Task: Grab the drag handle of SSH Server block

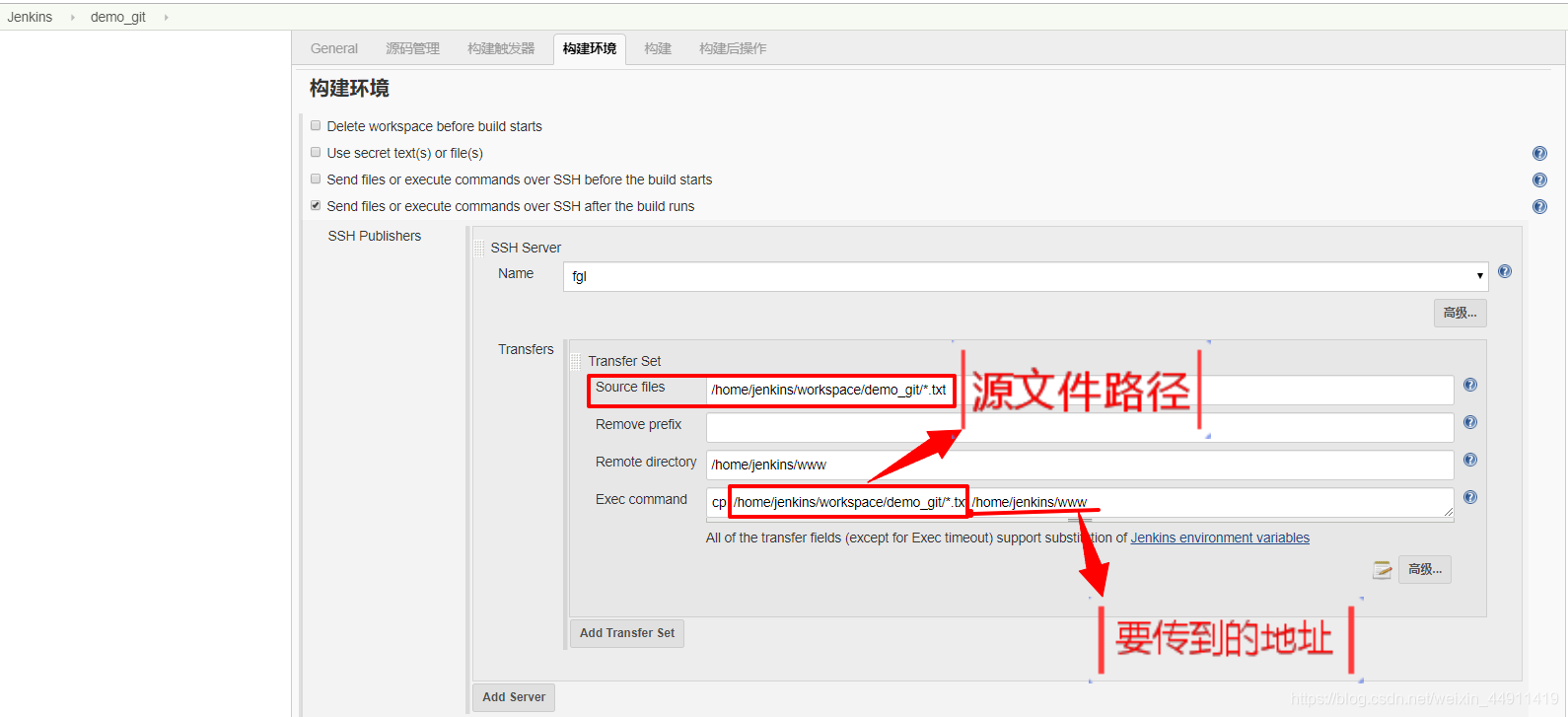Action: (x=479, y=248)
